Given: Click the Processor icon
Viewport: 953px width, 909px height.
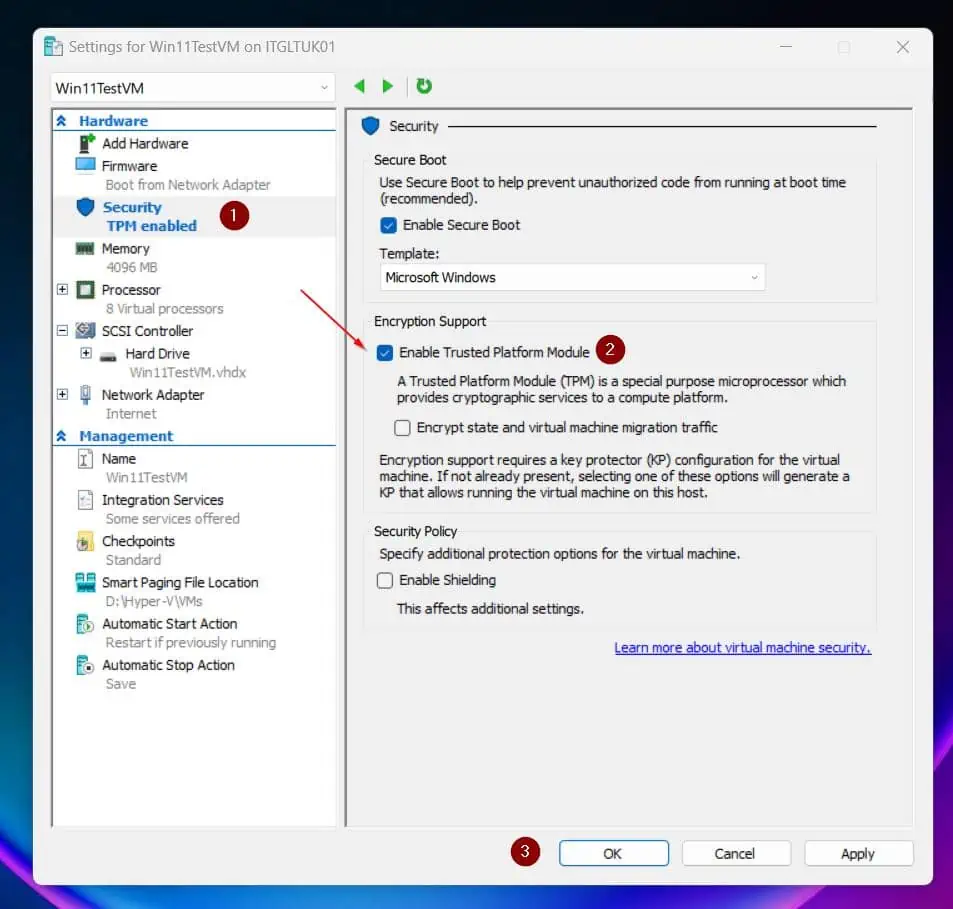Looking at the screenshot, I should point(86,290).
